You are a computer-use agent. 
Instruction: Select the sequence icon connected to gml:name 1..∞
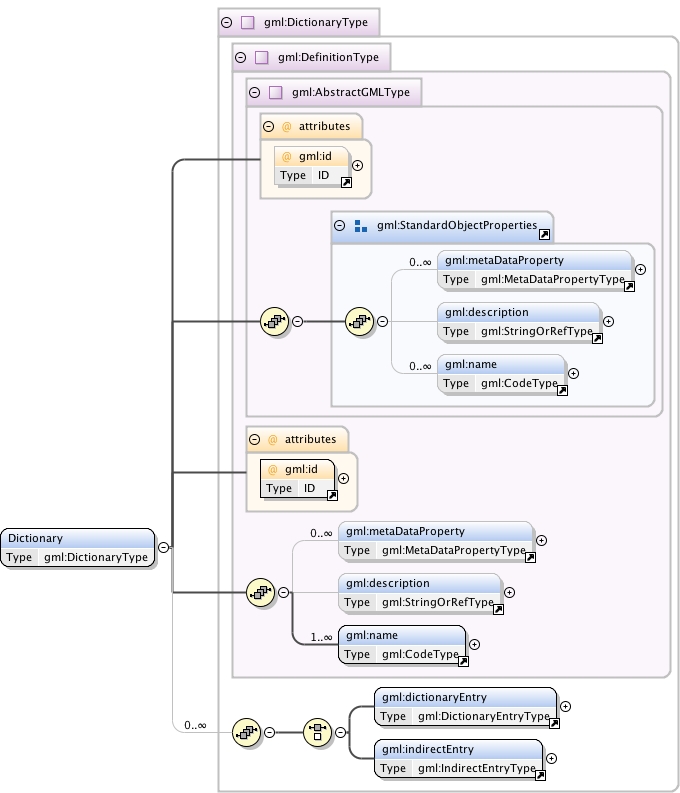[x=261, y=592]
